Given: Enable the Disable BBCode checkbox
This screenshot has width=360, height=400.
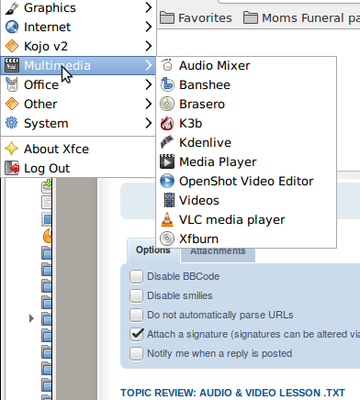Looking at the screenshot, I should click(136, 276).
